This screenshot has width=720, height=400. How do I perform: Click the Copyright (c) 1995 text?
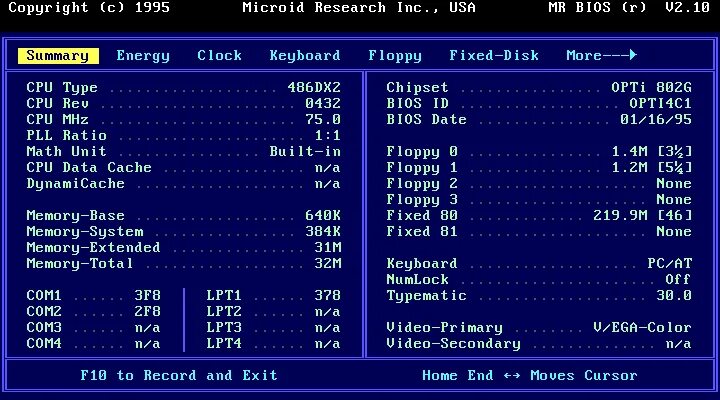click(x=89, y=7)
